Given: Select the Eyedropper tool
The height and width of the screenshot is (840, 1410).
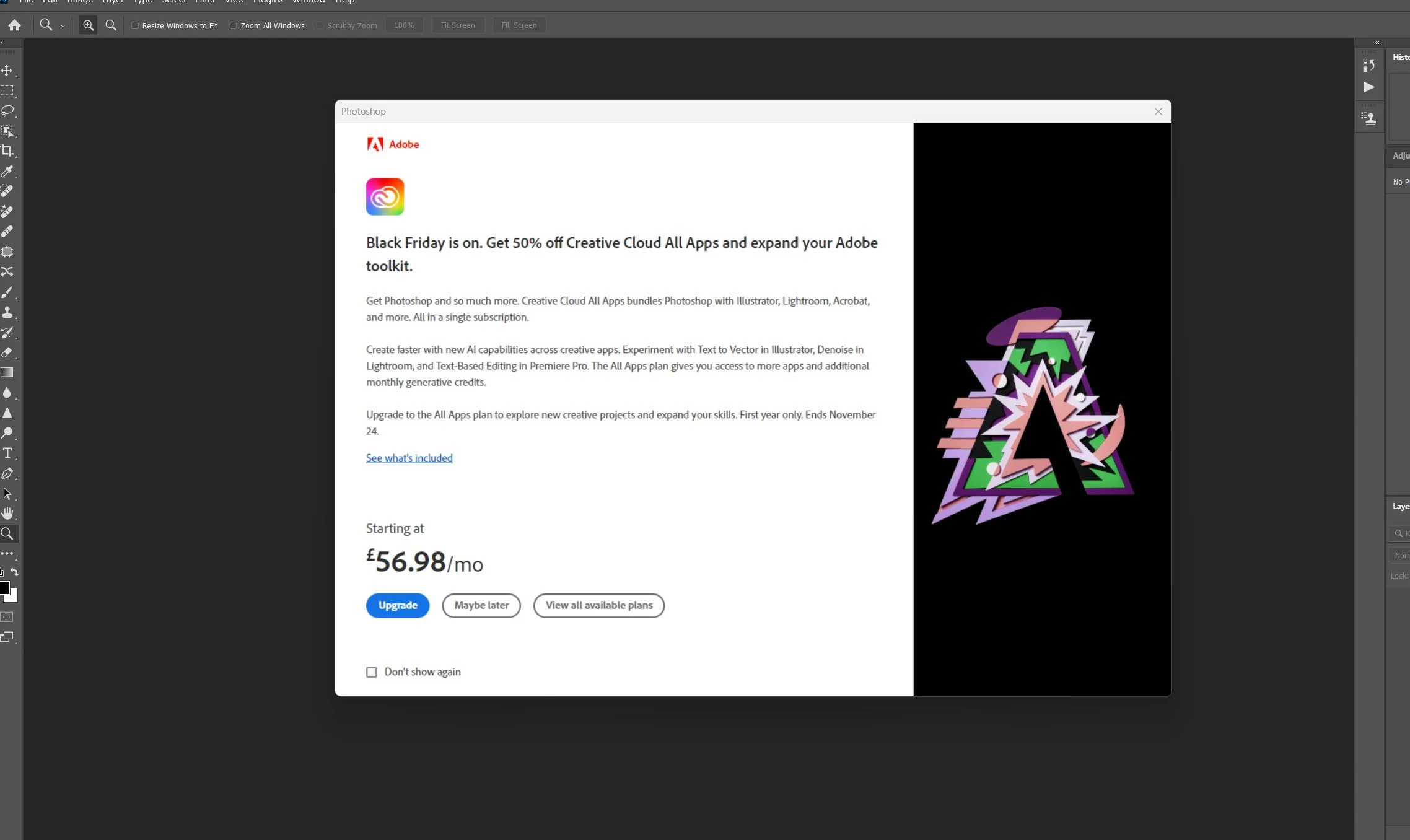Looking at the screenshot, I should click(7, 171).
